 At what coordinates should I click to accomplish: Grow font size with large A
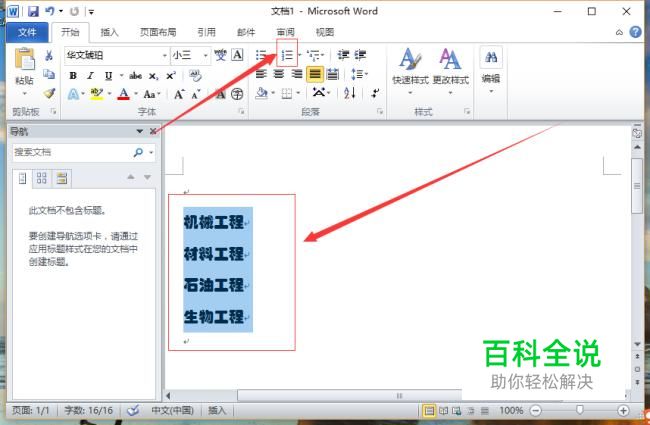179,94
